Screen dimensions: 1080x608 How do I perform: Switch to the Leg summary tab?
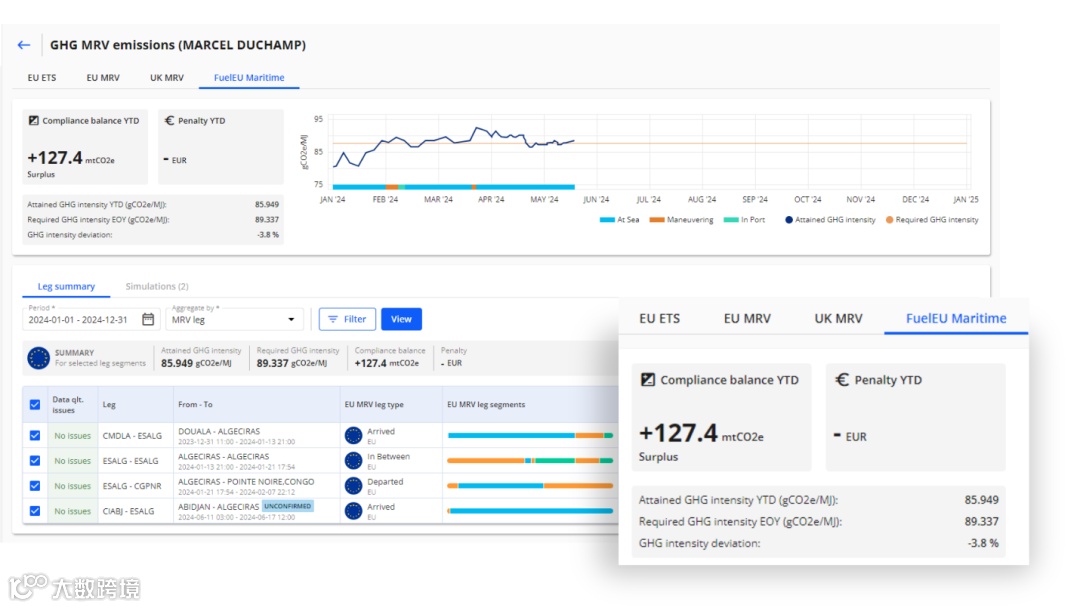tap(66, 286)
